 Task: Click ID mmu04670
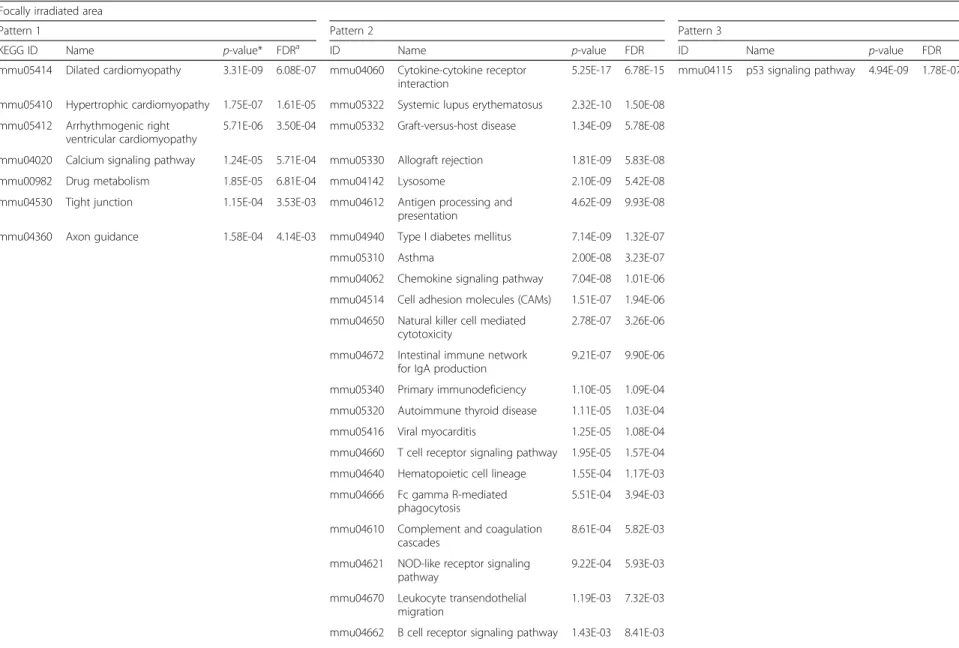coord(357,598)
